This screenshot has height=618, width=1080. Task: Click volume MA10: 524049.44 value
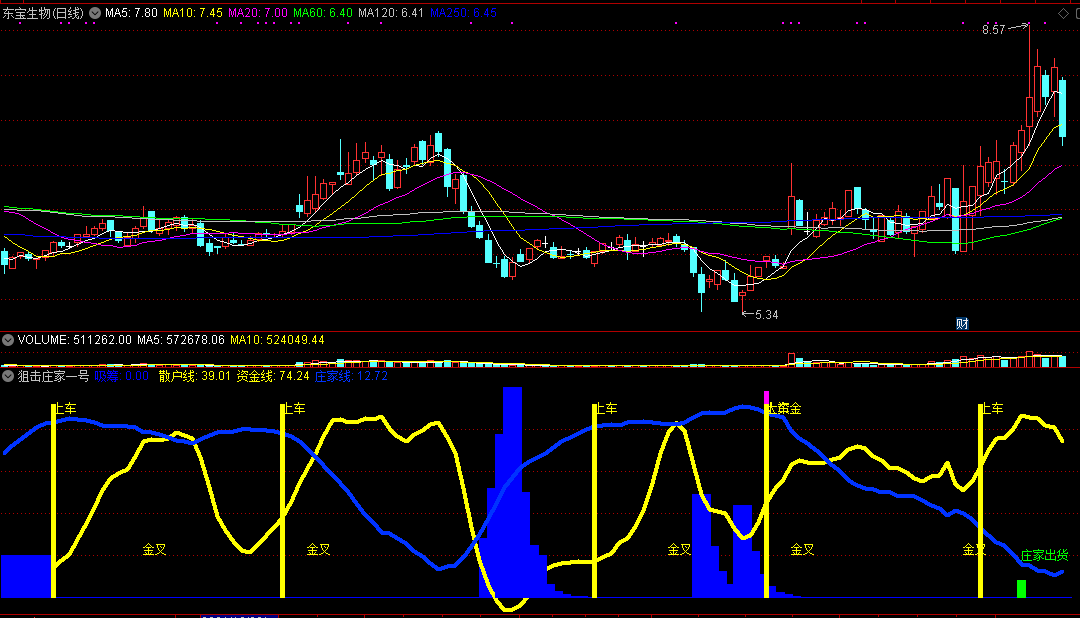click(x=278, y=340)
